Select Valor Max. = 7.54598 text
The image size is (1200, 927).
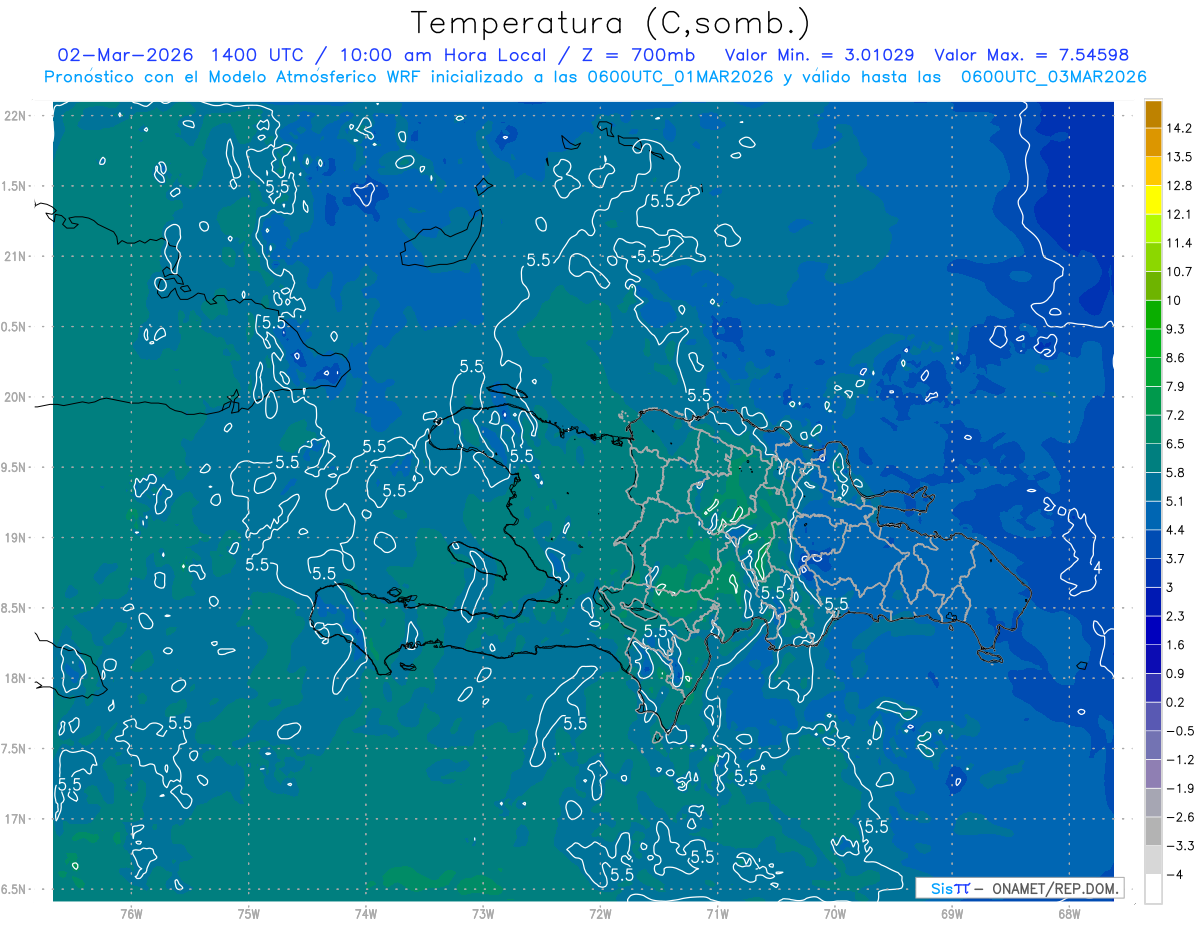1032,55
